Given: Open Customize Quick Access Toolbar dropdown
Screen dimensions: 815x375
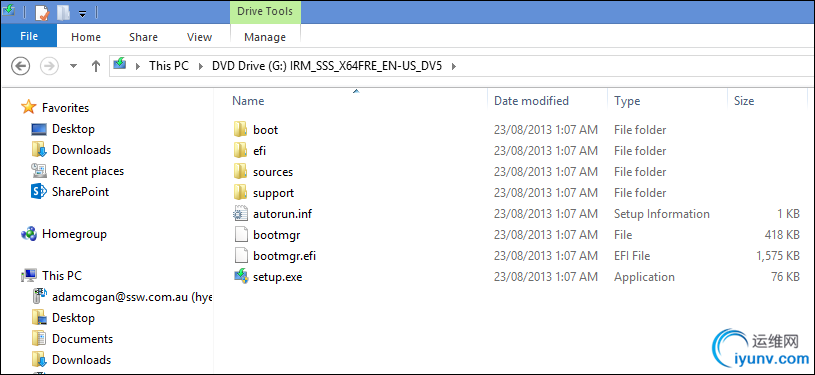Looking at the screenshot, I should 82,14.
